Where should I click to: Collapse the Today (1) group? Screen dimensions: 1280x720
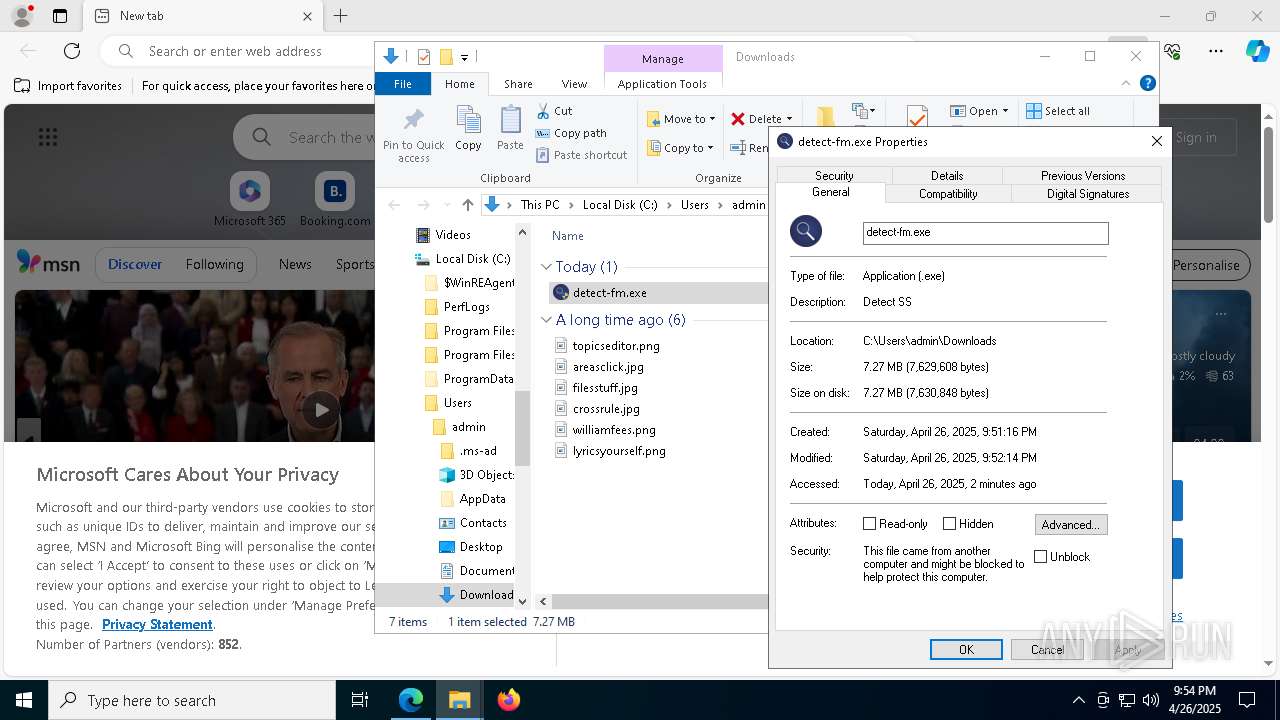coord(547,267)
